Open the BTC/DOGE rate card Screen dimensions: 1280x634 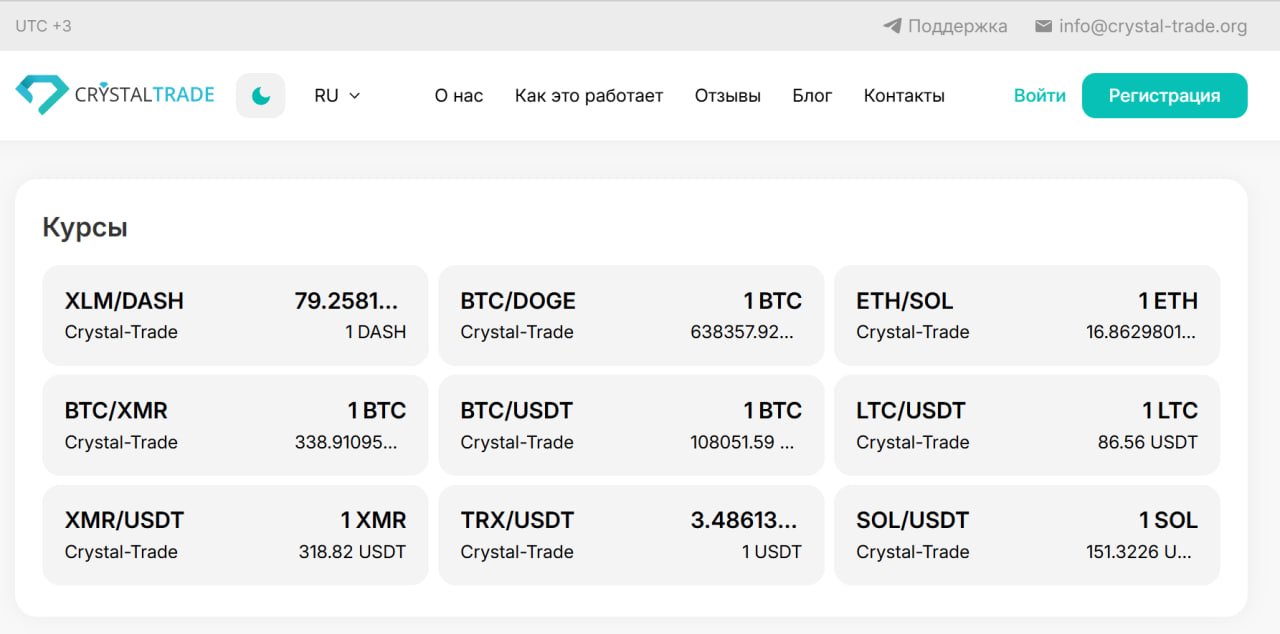[x=631, y=315]
